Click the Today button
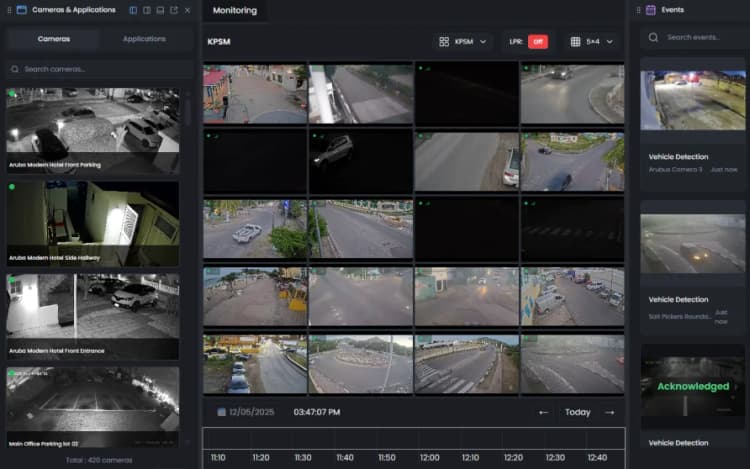 577,412
